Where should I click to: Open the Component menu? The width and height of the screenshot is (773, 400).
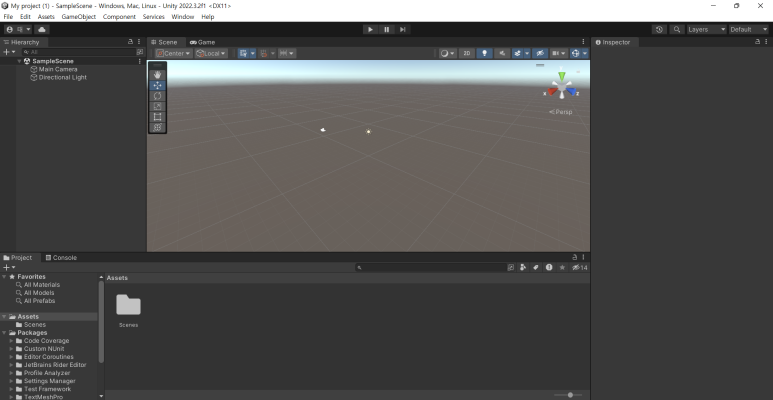pyautogui.click(x=119, y=17)
